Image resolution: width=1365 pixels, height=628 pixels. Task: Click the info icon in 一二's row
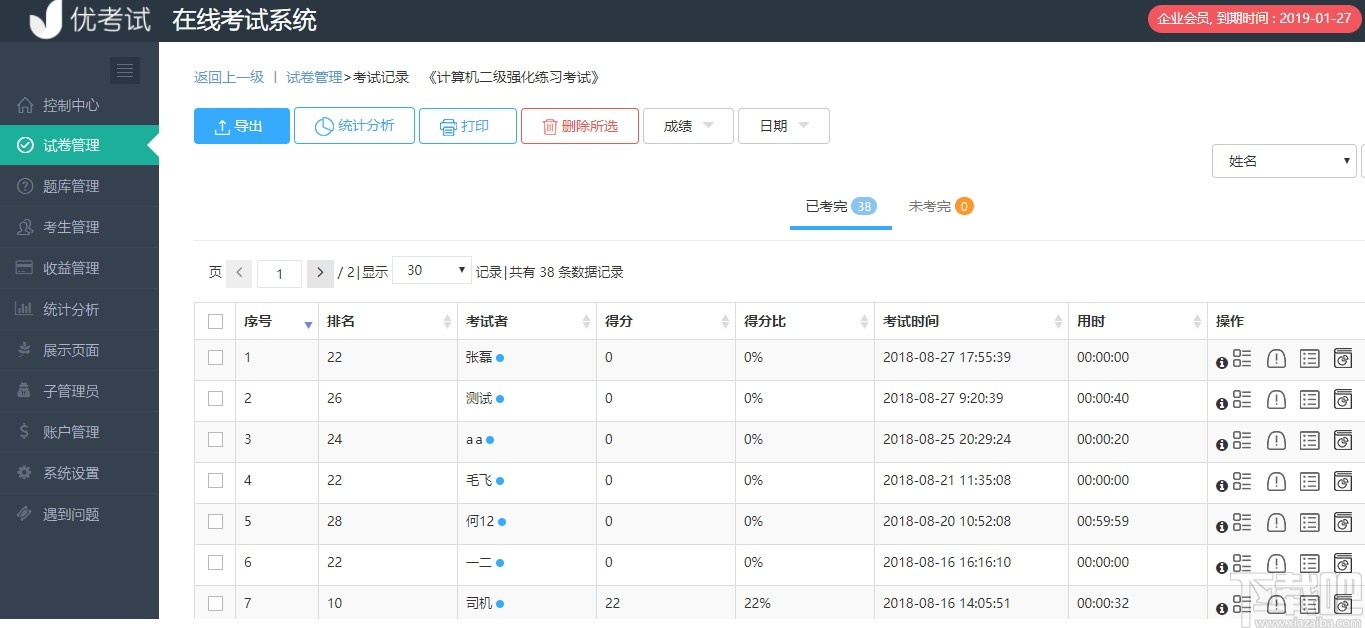coord(1222,568)
